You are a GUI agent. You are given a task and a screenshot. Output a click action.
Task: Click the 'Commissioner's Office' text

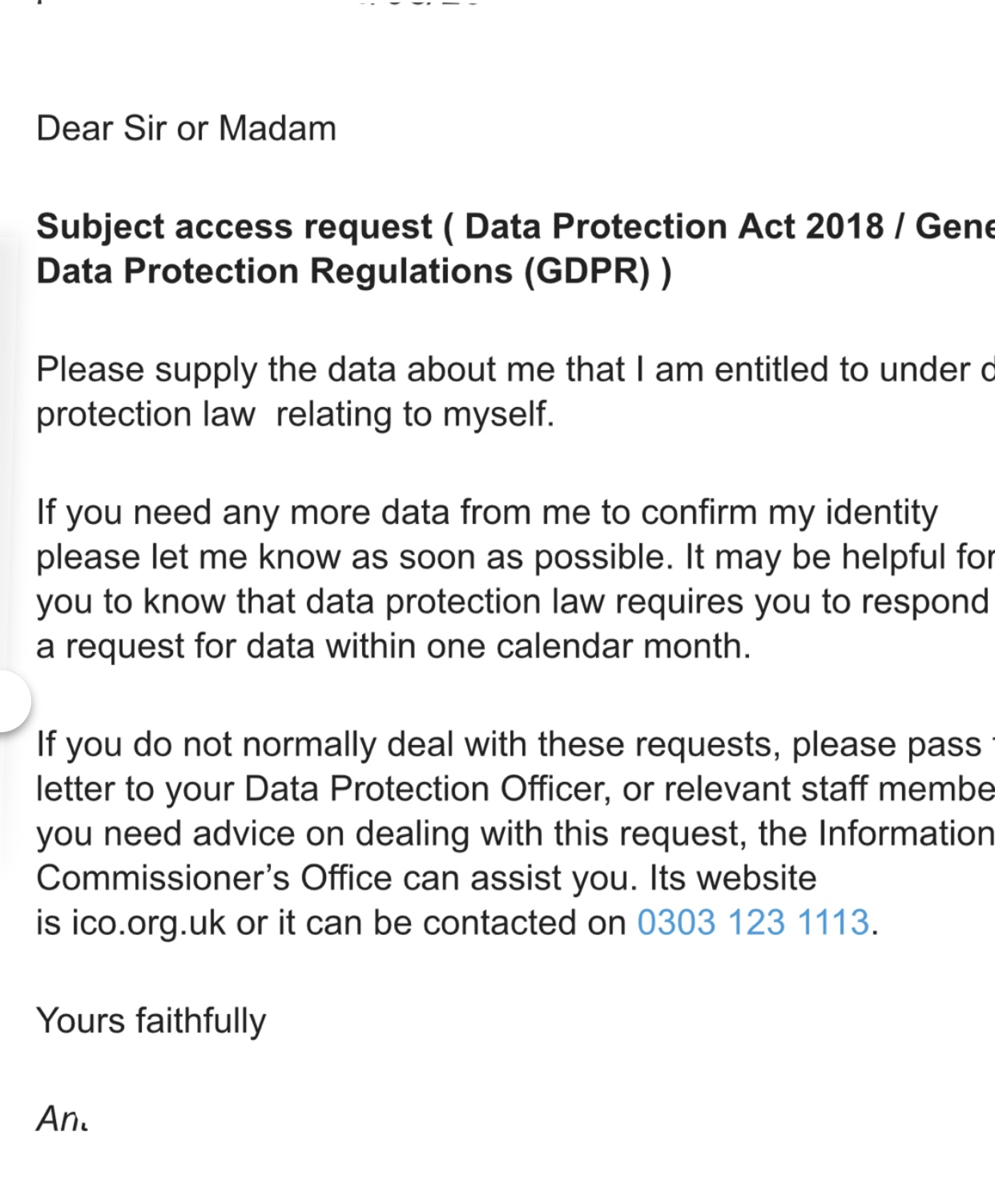point(215,878)
